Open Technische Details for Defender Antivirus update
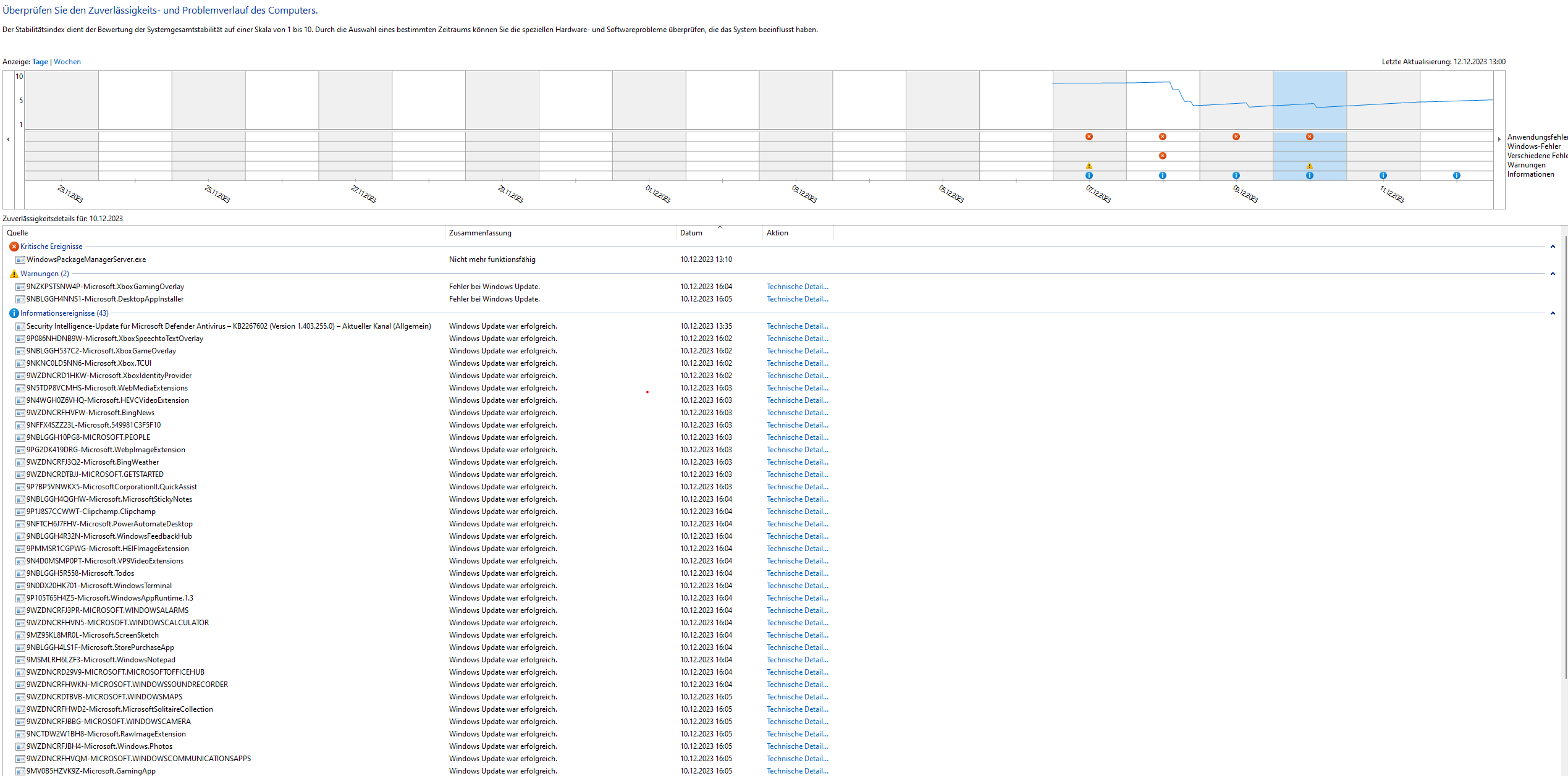1568x776 pixels. tap(797, 326)
